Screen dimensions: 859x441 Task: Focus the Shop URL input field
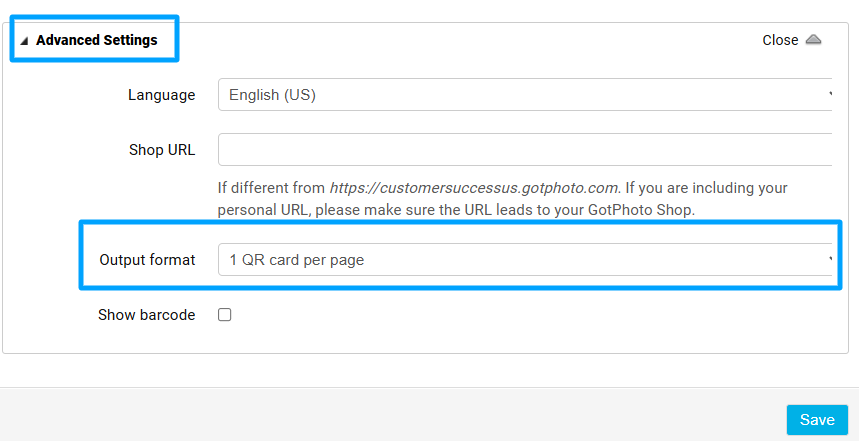pyautogui.click(x=525, y=150)
